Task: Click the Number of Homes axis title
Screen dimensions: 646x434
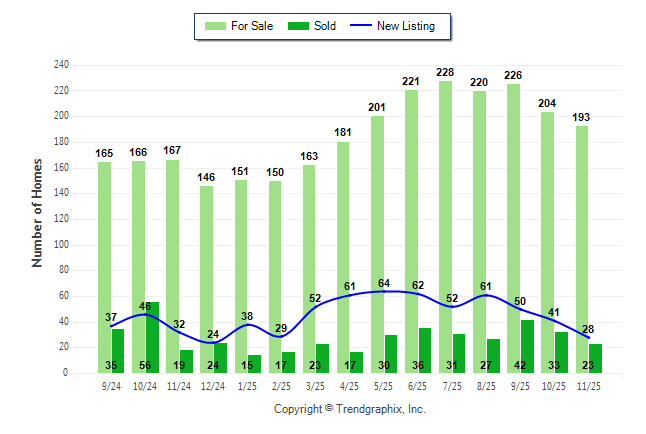Action: point(38,213)
